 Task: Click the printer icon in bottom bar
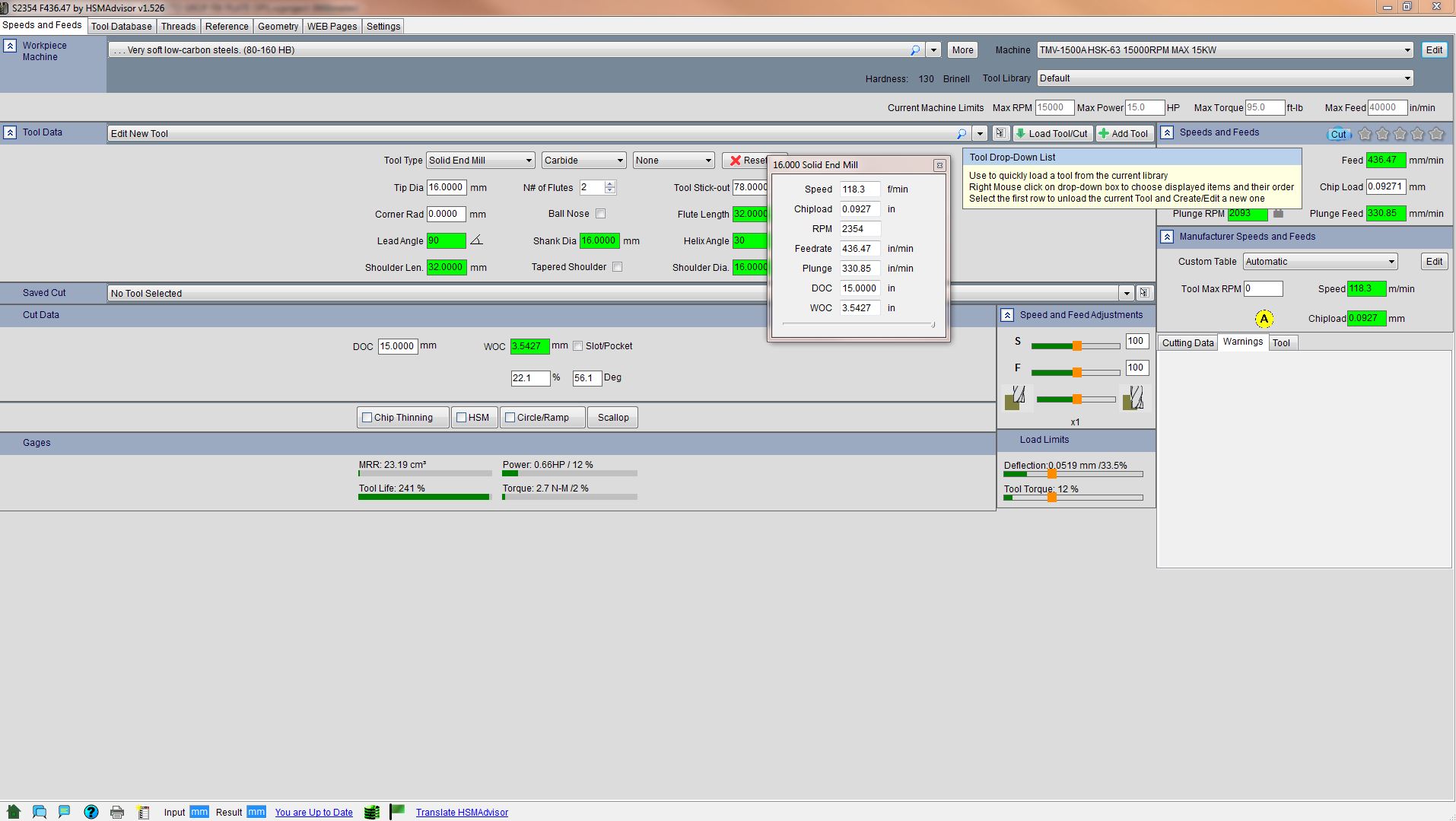pos(117,812)
